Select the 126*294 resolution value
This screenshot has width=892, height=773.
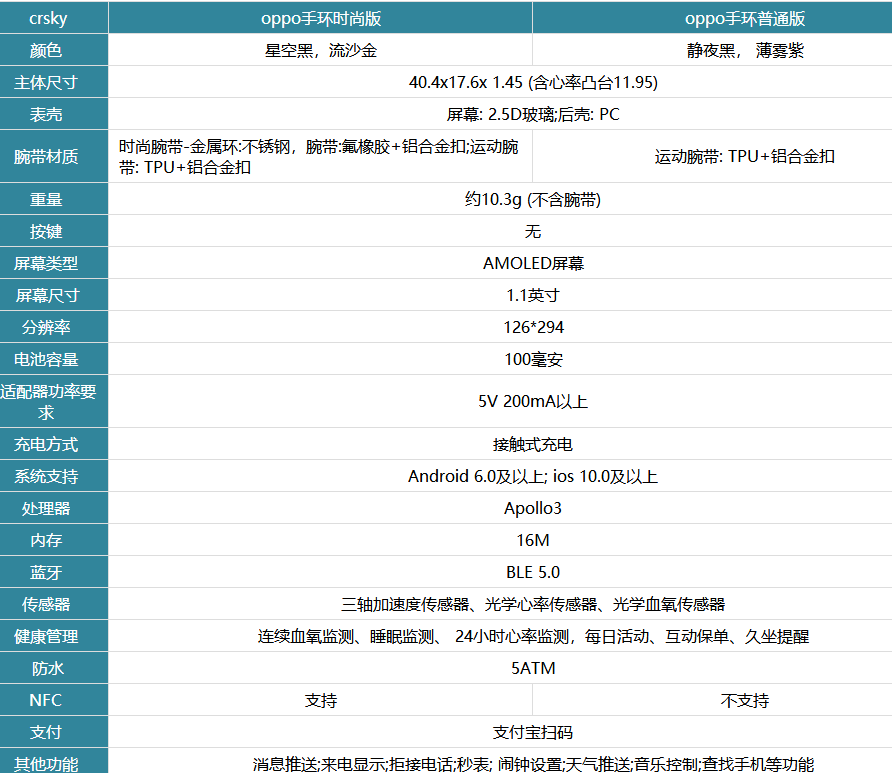[533, 327]
